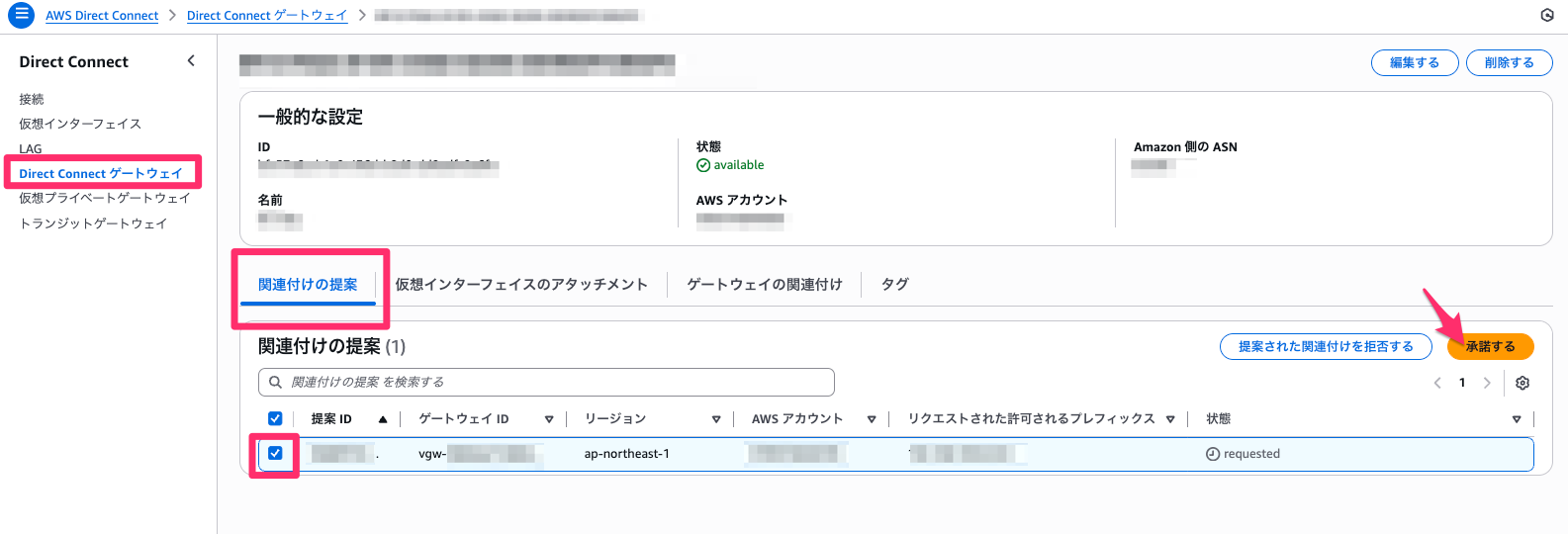Click page number 1 in pagination
This screenshot has width=1568, height=534.
pyautogui.click(x=1462, y=383)
